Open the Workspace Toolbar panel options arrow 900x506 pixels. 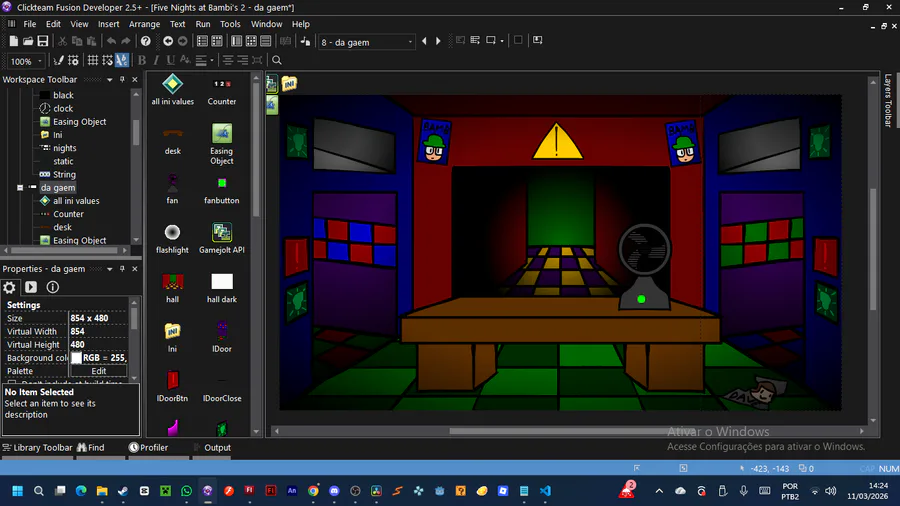click(x=109, y=80)
